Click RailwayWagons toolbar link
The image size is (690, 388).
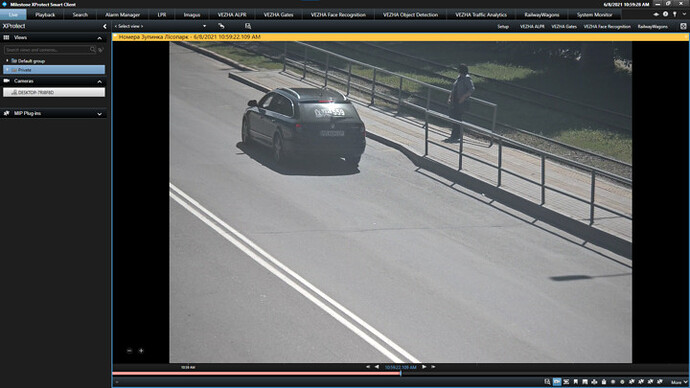pyautogui.click(x=653, y=26)
